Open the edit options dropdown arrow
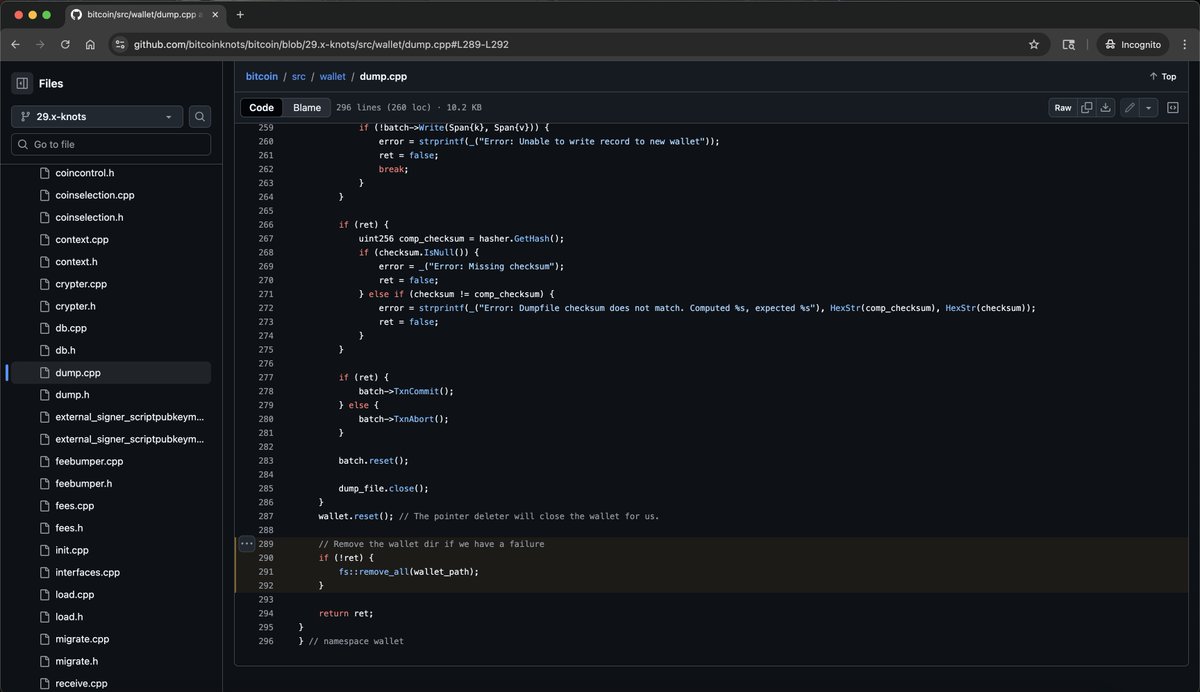Screen dimensions: 1200x692 pyautogui.click(x=1148, y=107)
